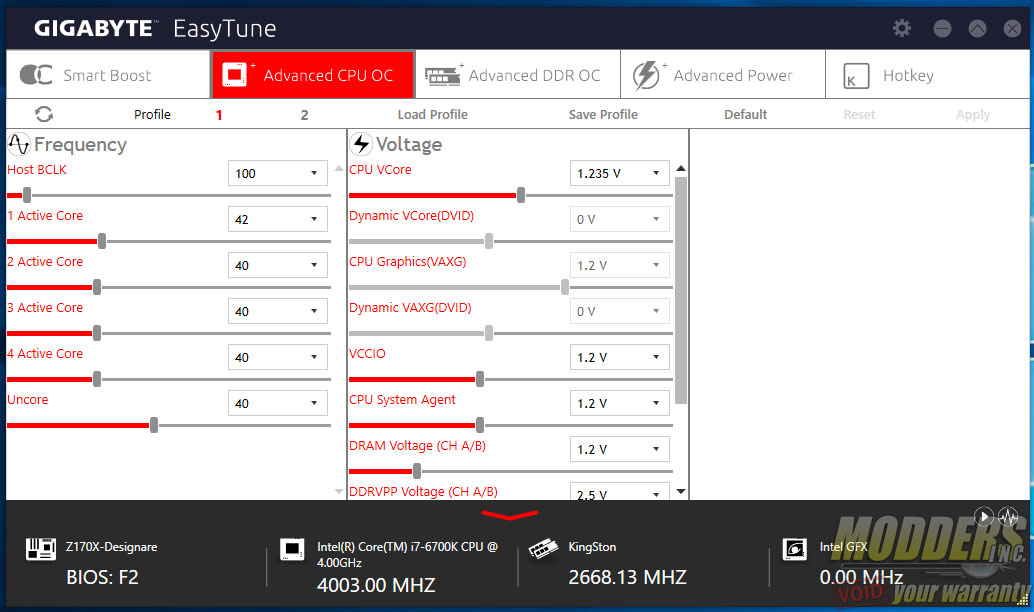1034x612 pixels.
Task: Open the DRAM Voltage (CH A/B) dropdown
Action: pos(620,449)
